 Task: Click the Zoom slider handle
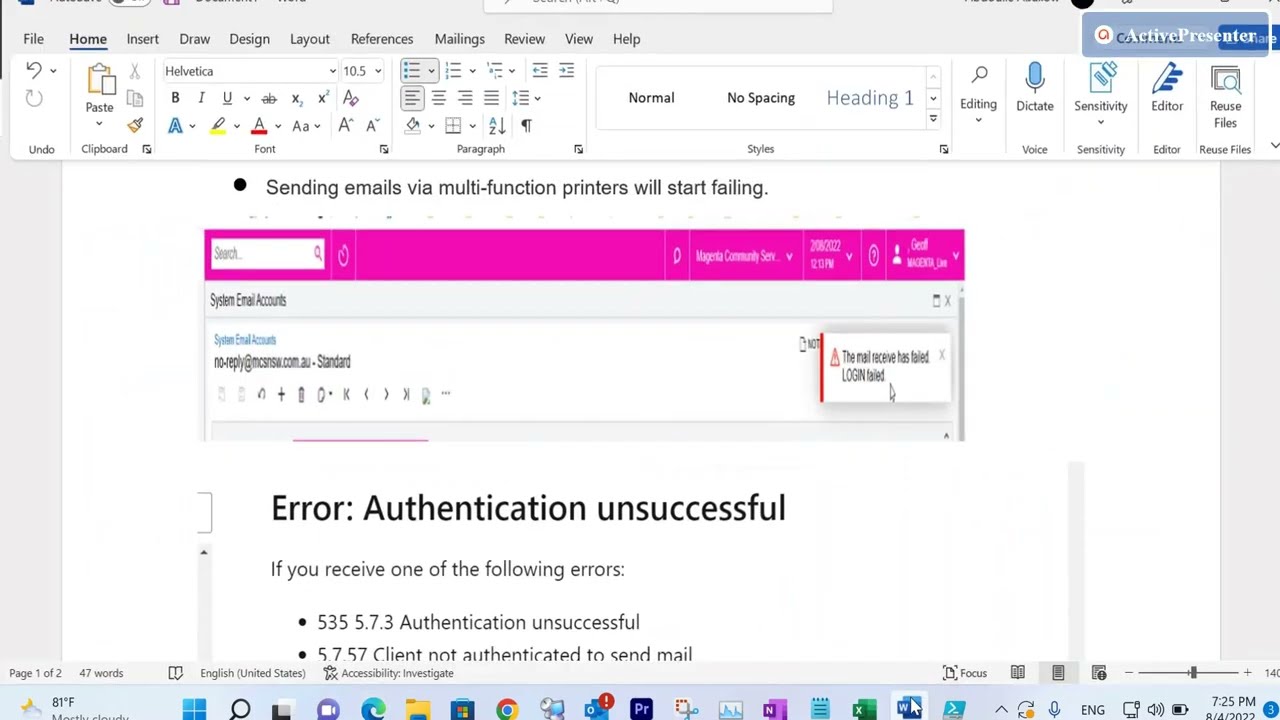point(1193,673)
